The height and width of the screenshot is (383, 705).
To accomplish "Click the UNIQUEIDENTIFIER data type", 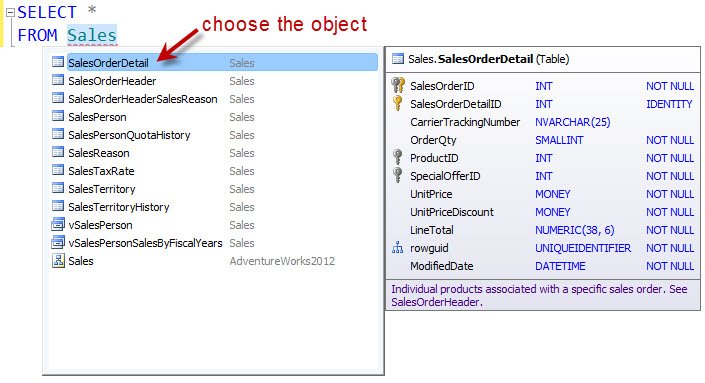I will pos(583,248).
